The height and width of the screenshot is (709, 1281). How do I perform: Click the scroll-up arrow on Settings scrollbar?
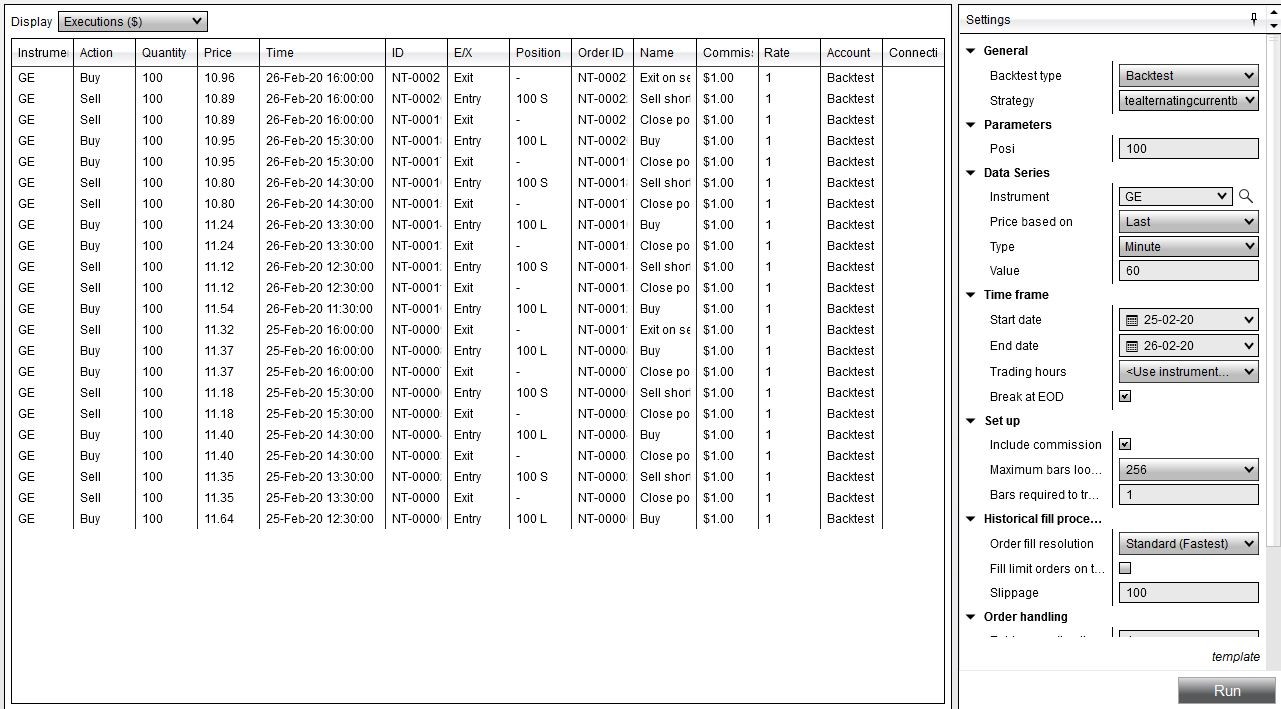pos(1273,11)
